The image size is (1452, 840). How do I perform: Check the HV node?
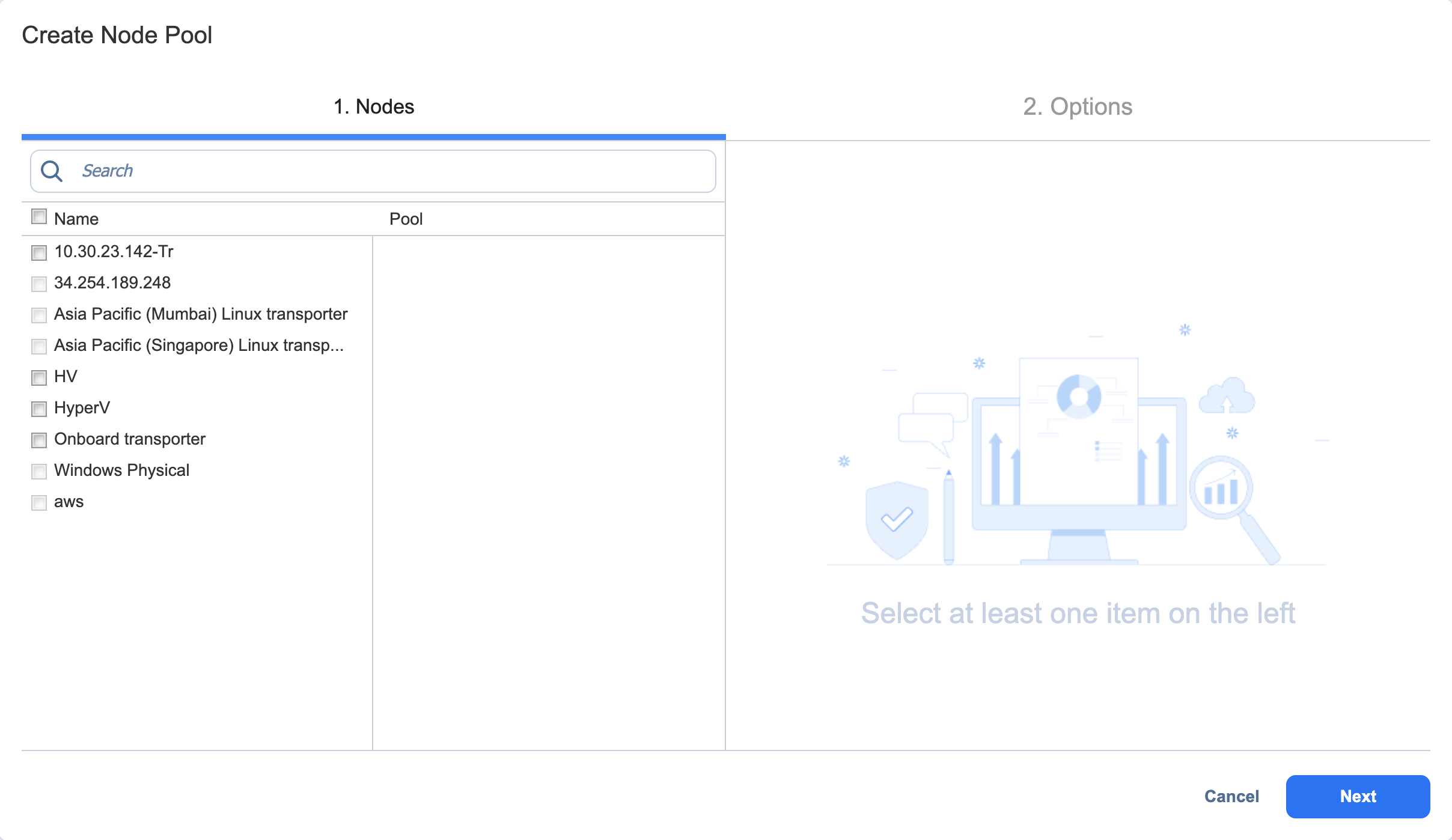pyautogui.click(x=39, y=378)
